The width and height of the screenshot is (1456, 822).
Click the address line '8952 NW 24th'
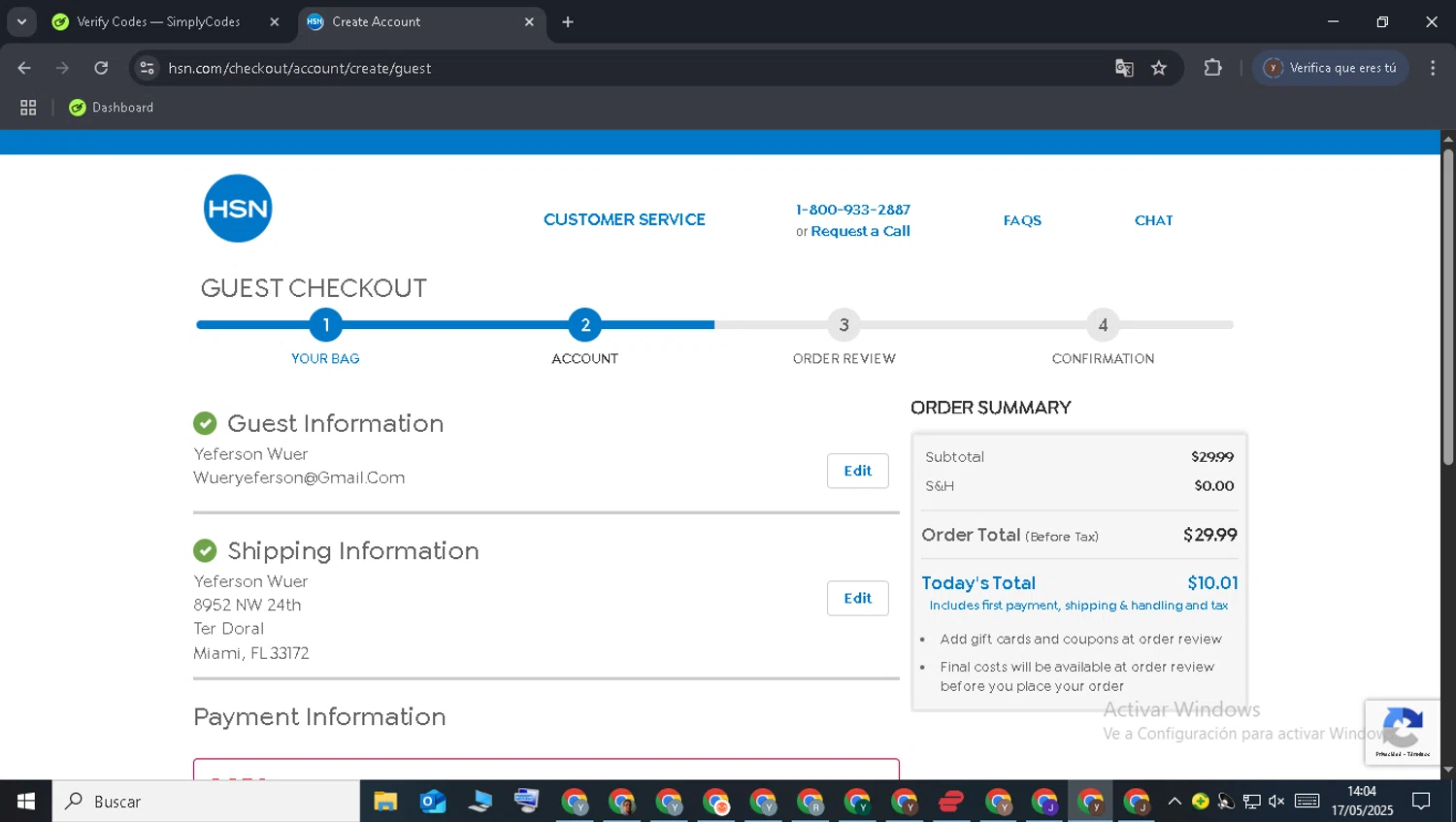coord(248,605)
